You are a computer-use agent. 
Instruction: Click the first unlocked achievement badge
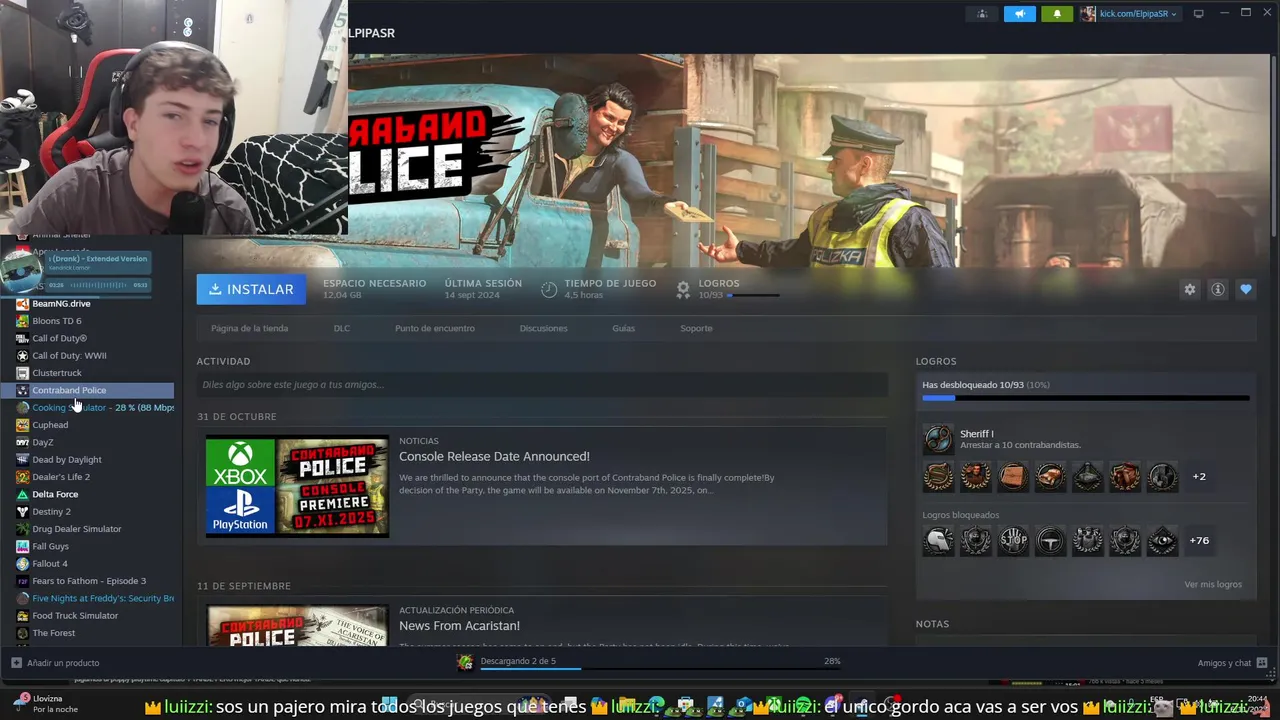click(938, 477)
